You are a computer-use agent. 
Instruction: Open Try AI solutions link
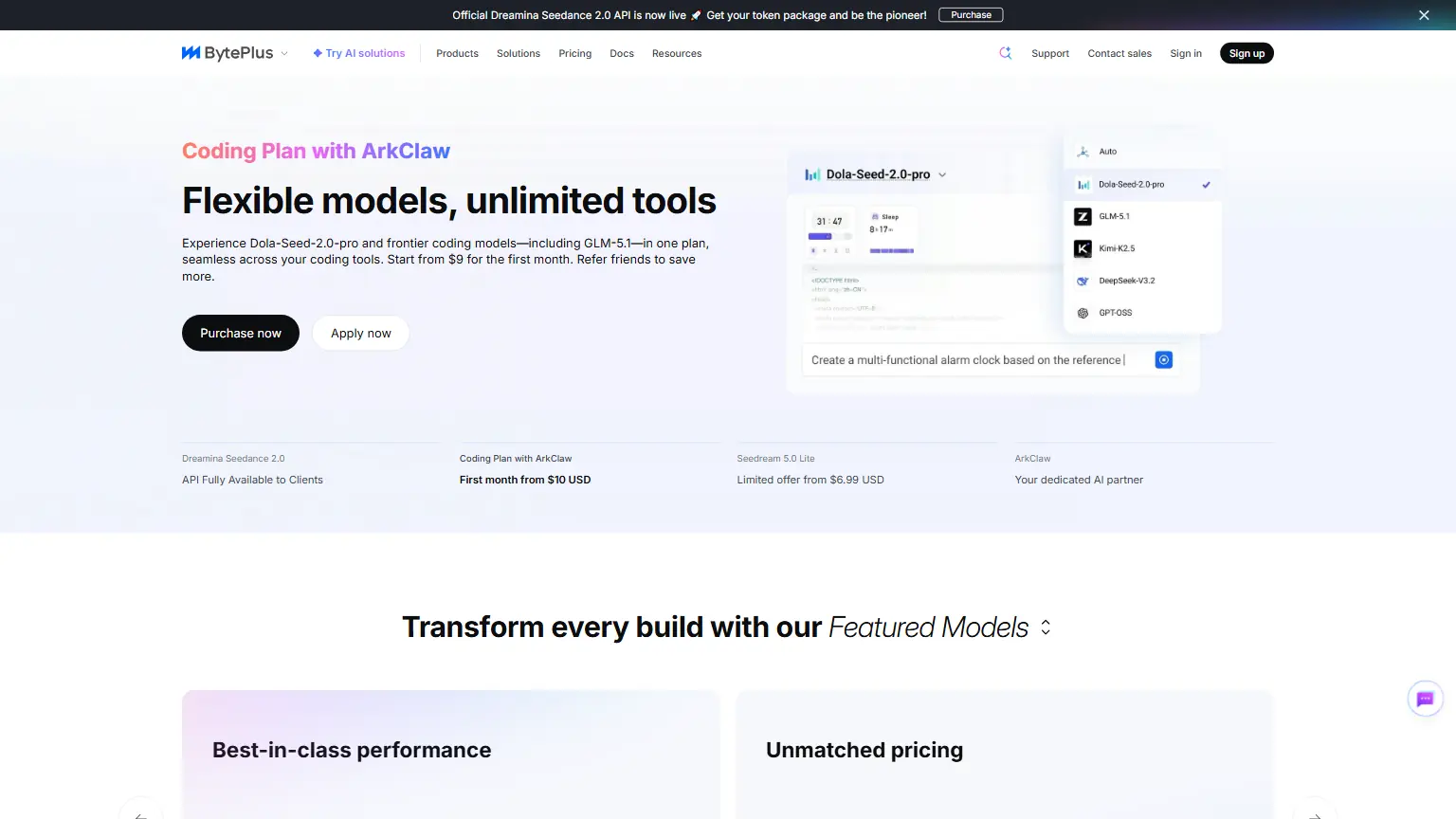click(x=359, y=53)
